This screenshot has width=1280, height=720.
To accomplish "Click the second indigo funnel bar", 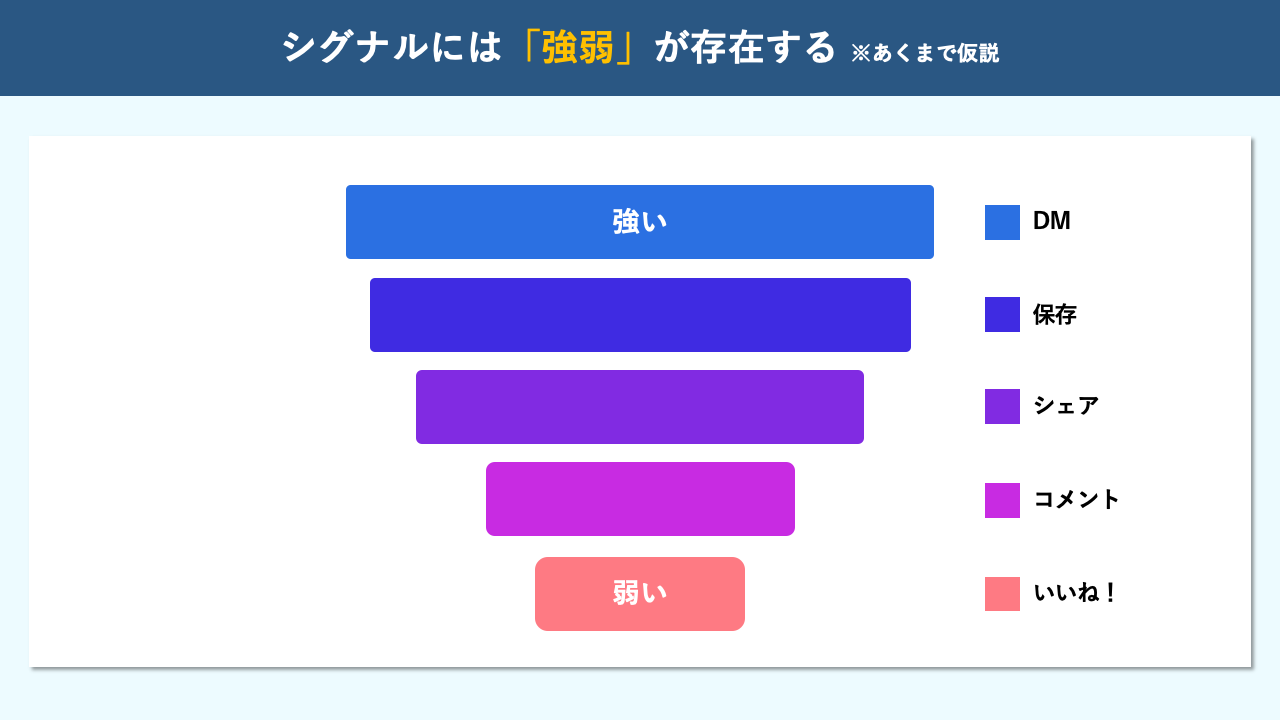I will click(x=640, y=315).
